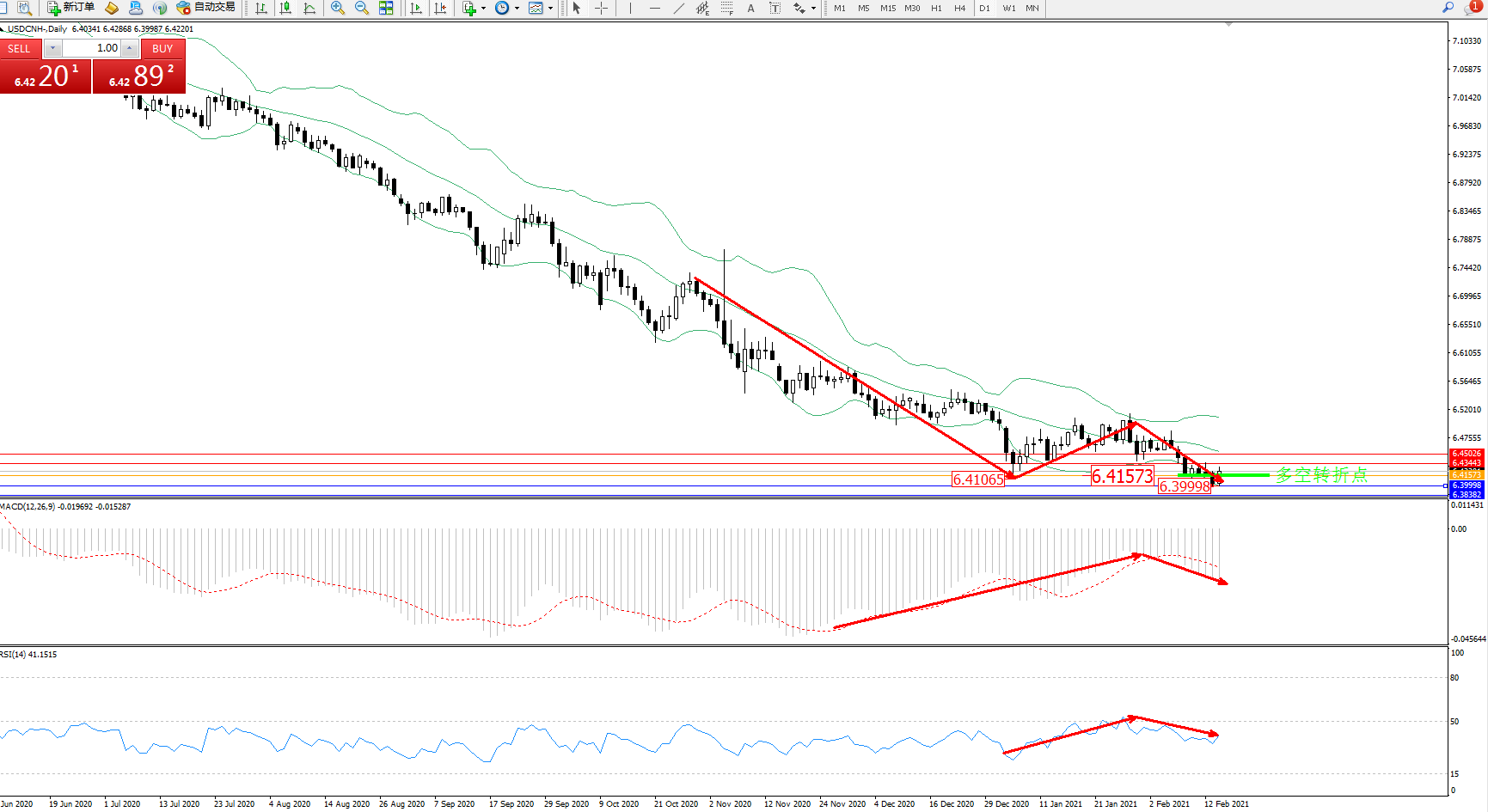The height and width of the screenshot is (812, 1488).
Task: Enable chart auto scroll icon
Action: 416,8
